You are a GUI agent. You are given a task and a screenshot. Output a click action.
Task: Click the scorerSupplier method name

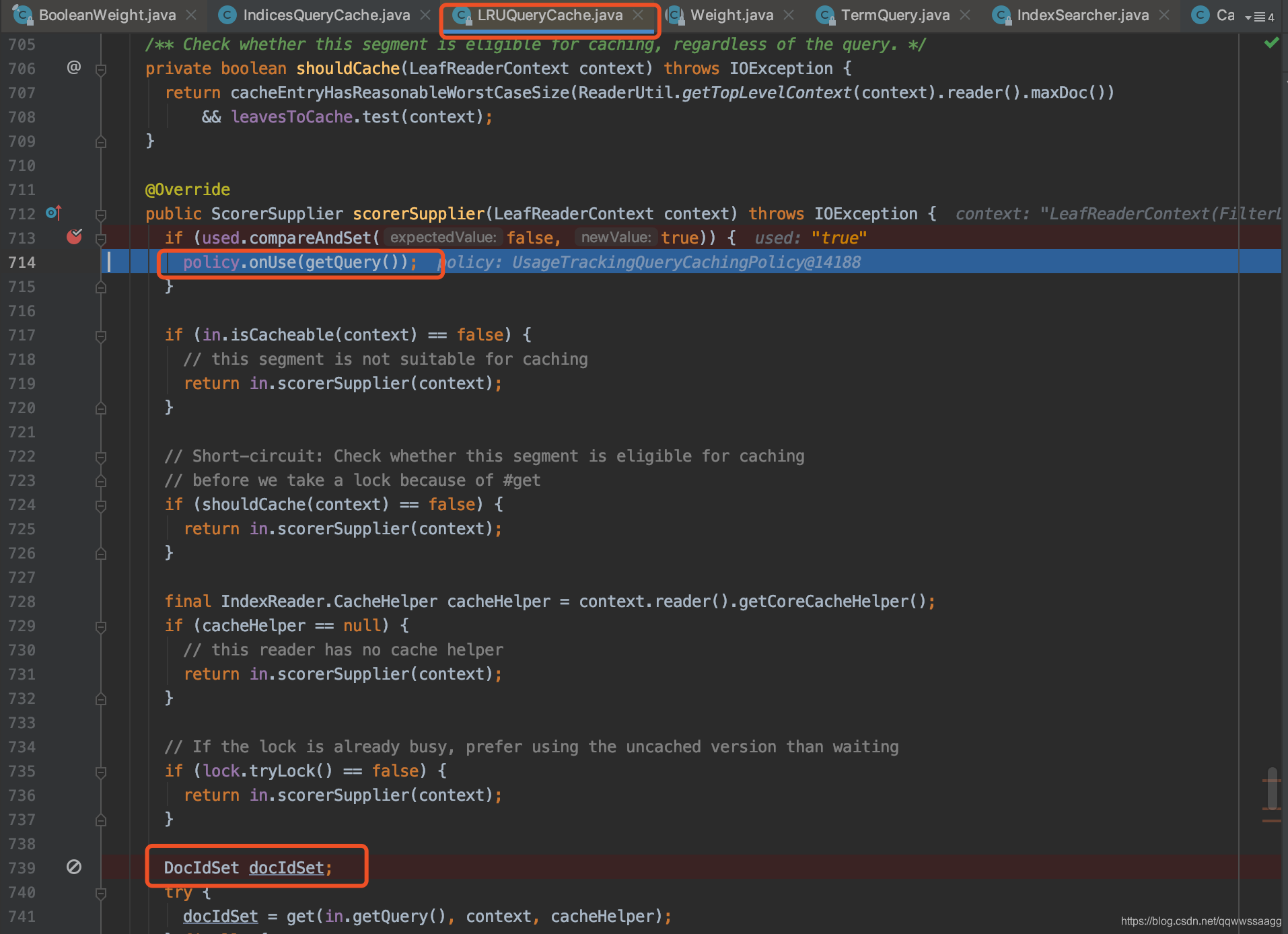click(x=419, y=213)
